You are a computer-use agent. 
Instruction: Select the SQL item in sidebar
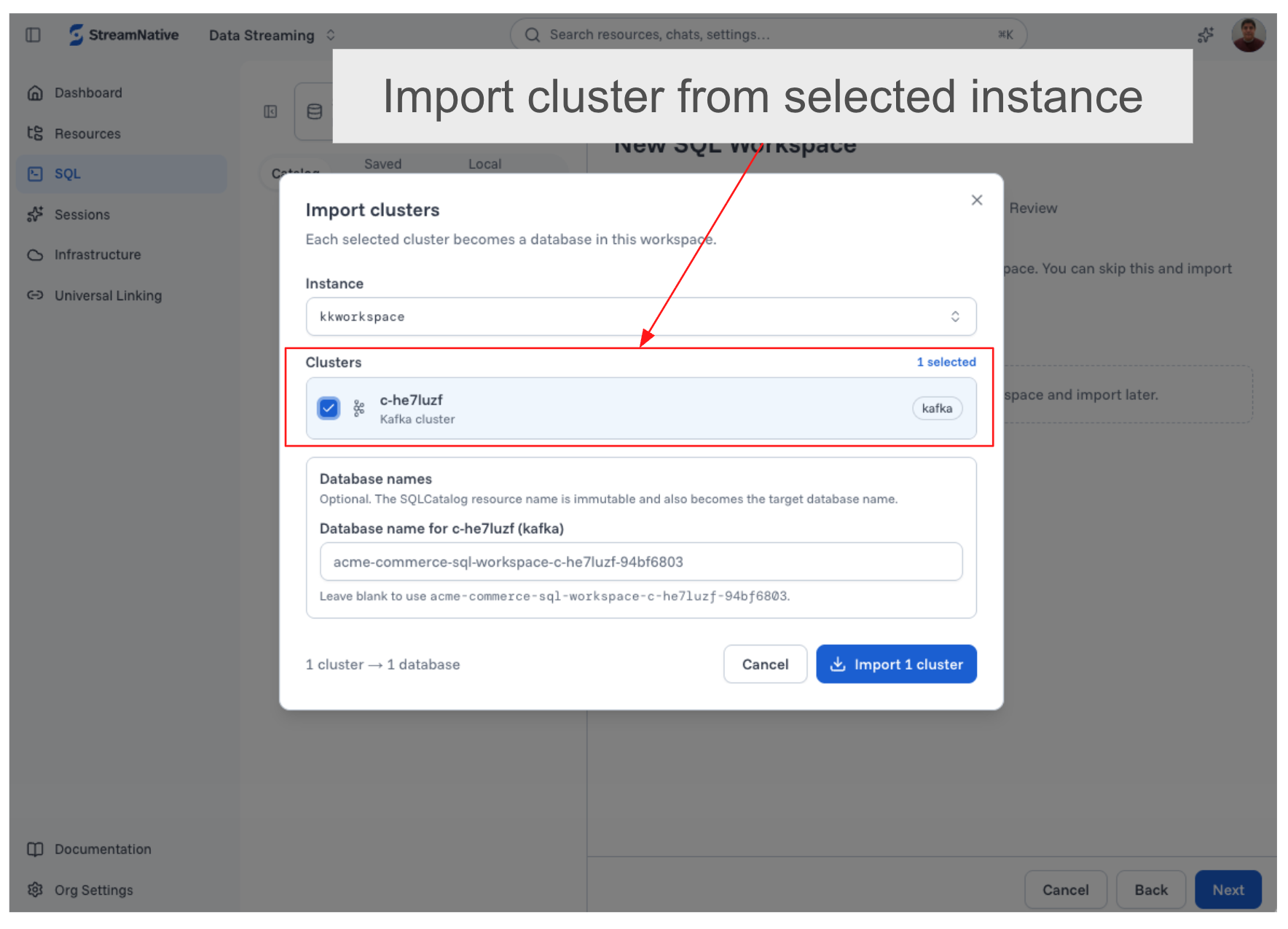tap(122, 173)
